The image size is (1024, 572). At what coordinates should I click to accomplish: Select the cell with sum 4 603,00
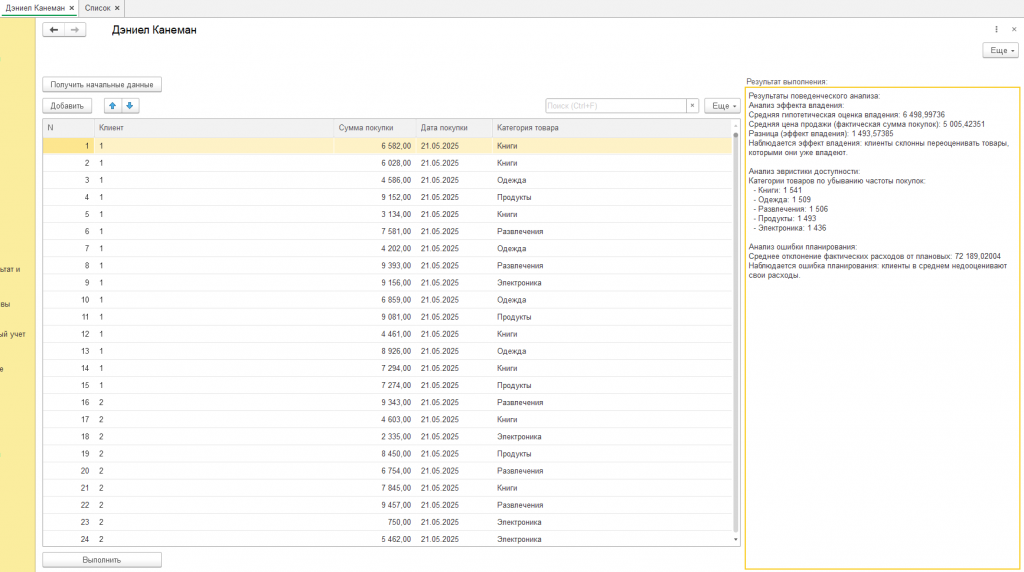(375, 420)
